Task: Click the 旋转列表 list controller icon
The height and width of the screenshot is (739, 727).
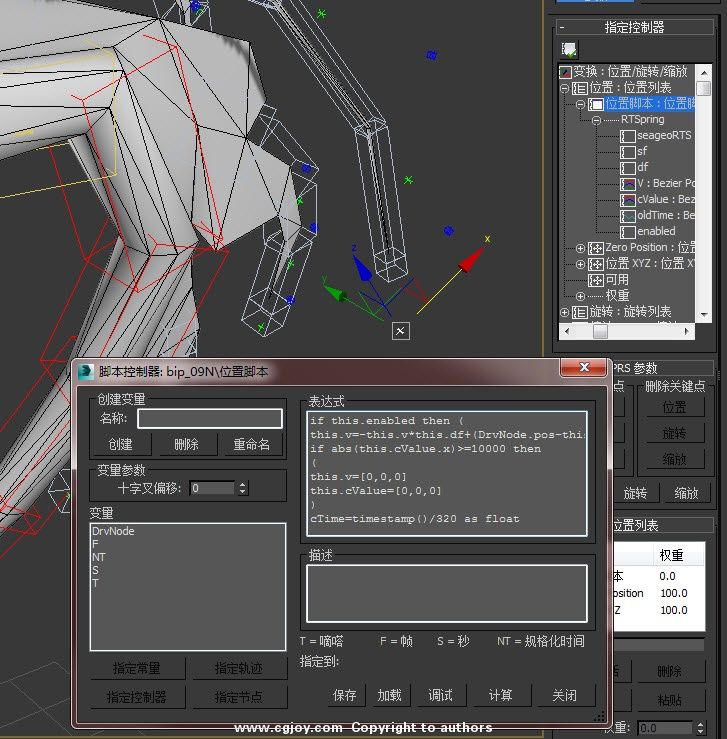Action: [580, 312]
